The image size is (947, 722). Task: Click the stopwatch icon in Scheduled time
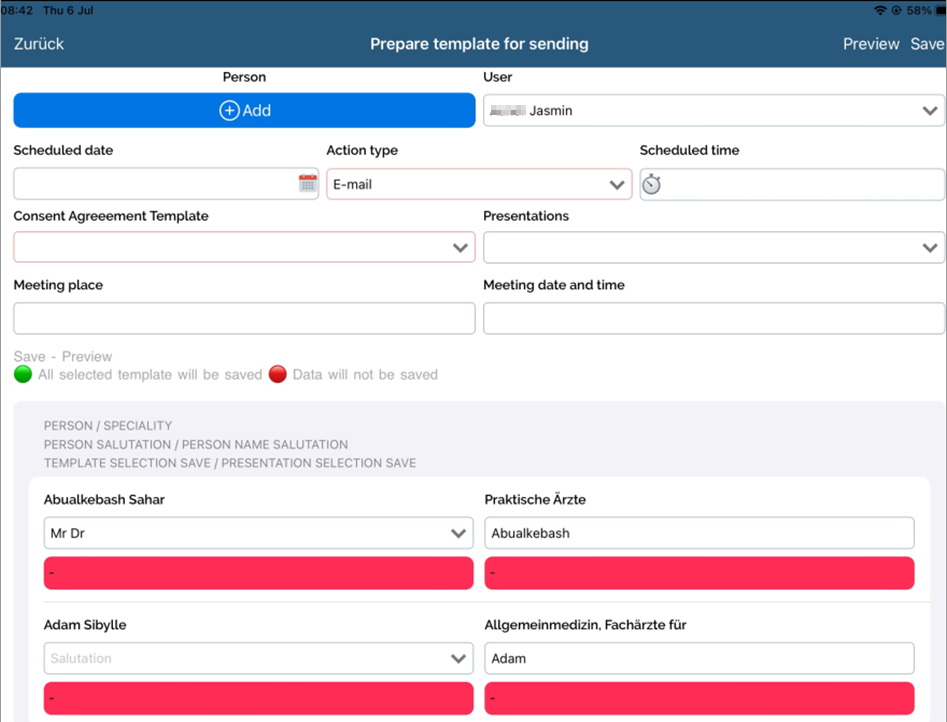[x=652, y=184]
